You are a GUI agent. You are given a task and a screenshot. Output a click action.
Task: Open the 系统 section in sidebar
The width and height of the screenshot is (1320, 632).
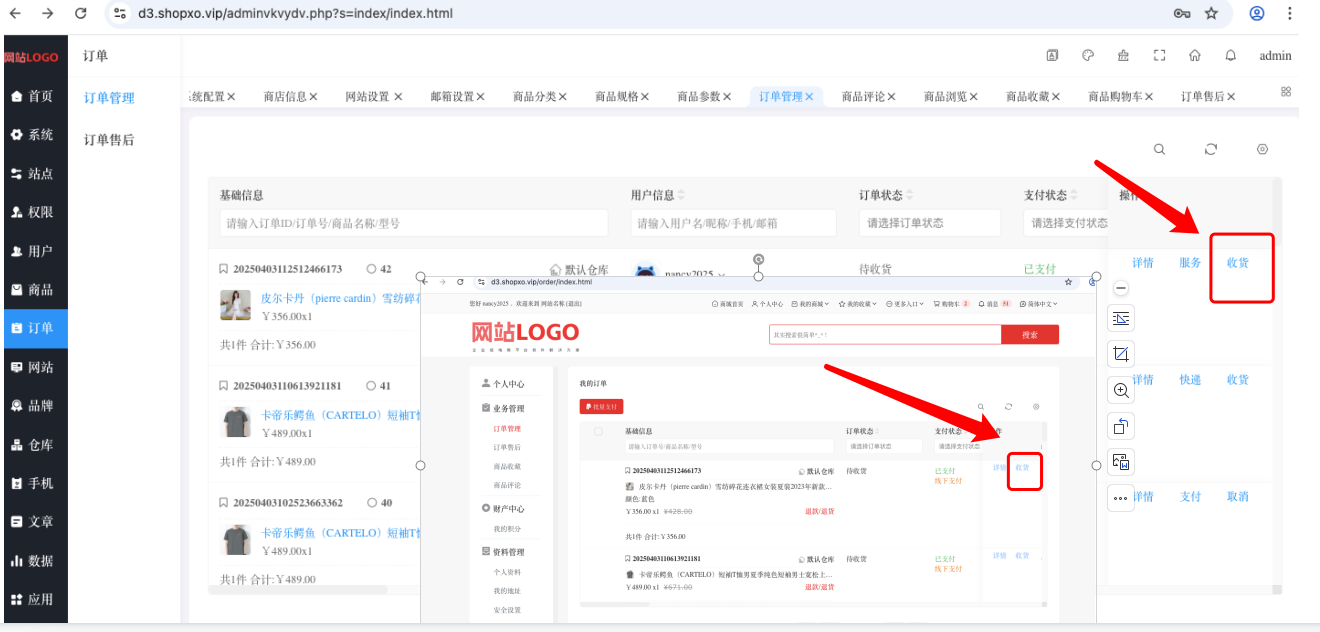coord(33,135)
